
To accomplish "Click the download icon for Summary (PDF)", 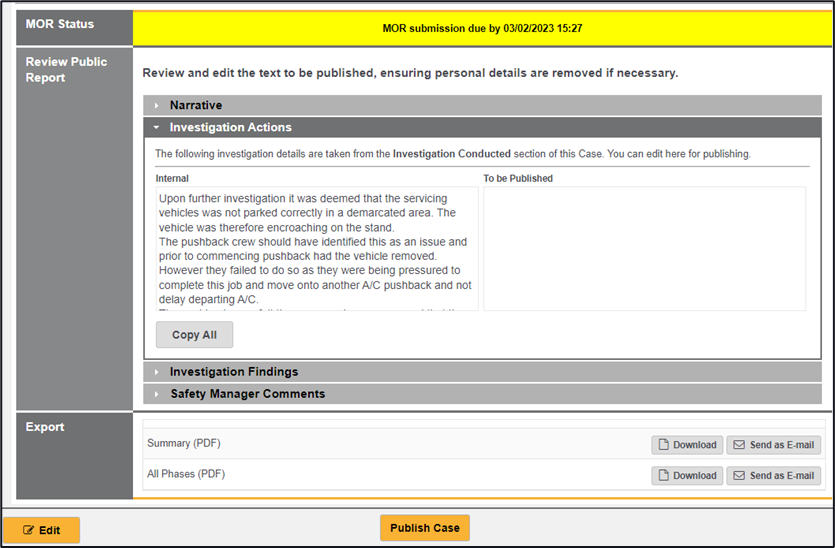I will [x=663, y=445].
